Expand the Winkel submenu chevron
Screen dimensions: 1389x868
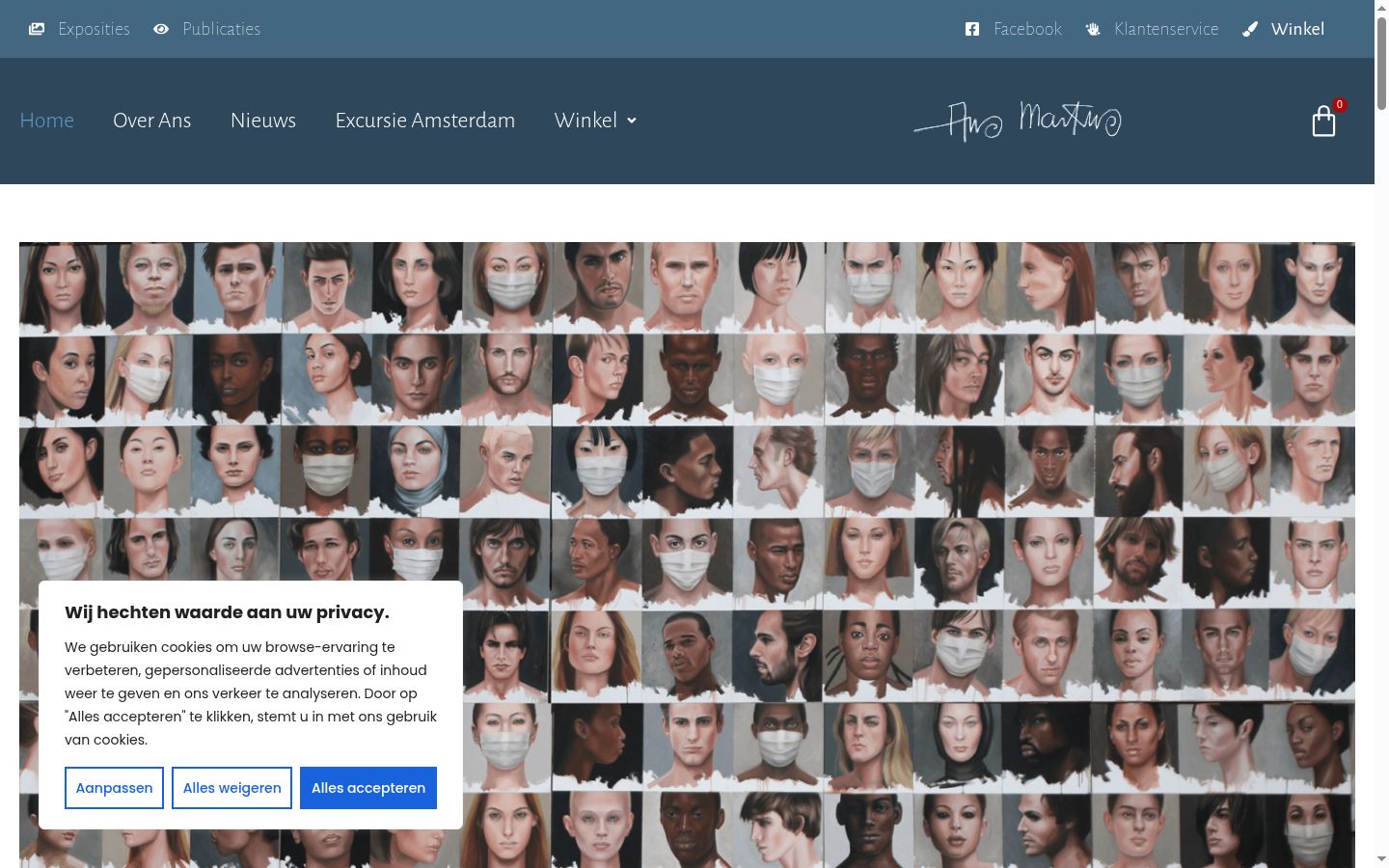click(x=632, y=121)
